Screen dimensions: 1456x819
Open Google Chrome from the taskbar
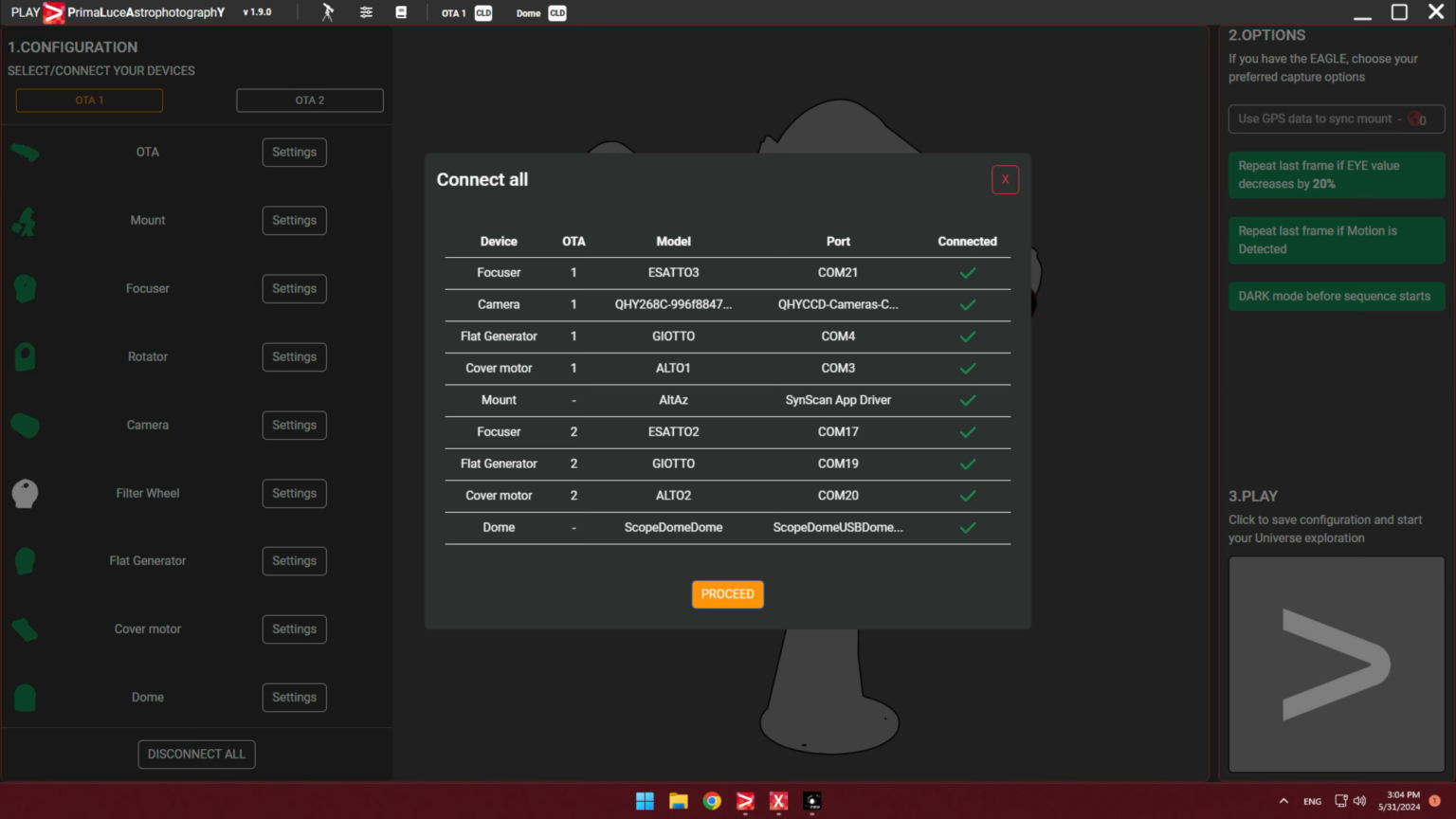click(x=712, y=801)
